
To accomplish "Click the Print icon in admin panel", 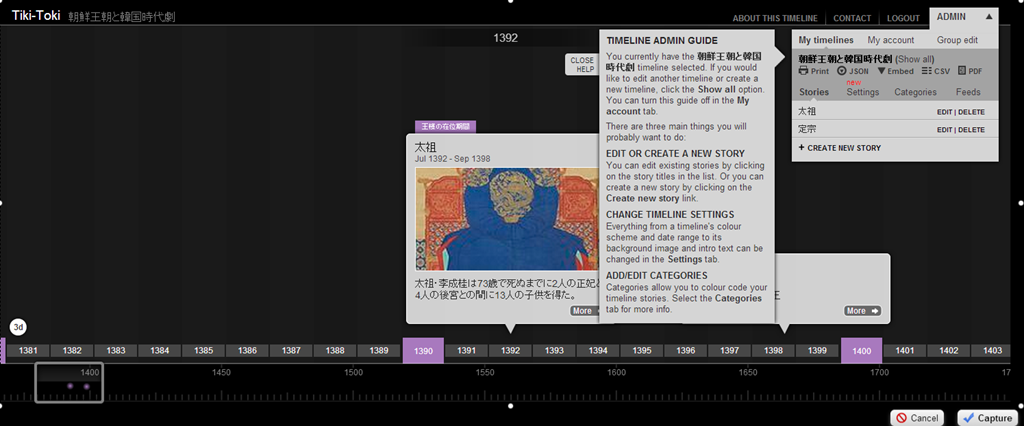I will (814, 71).
